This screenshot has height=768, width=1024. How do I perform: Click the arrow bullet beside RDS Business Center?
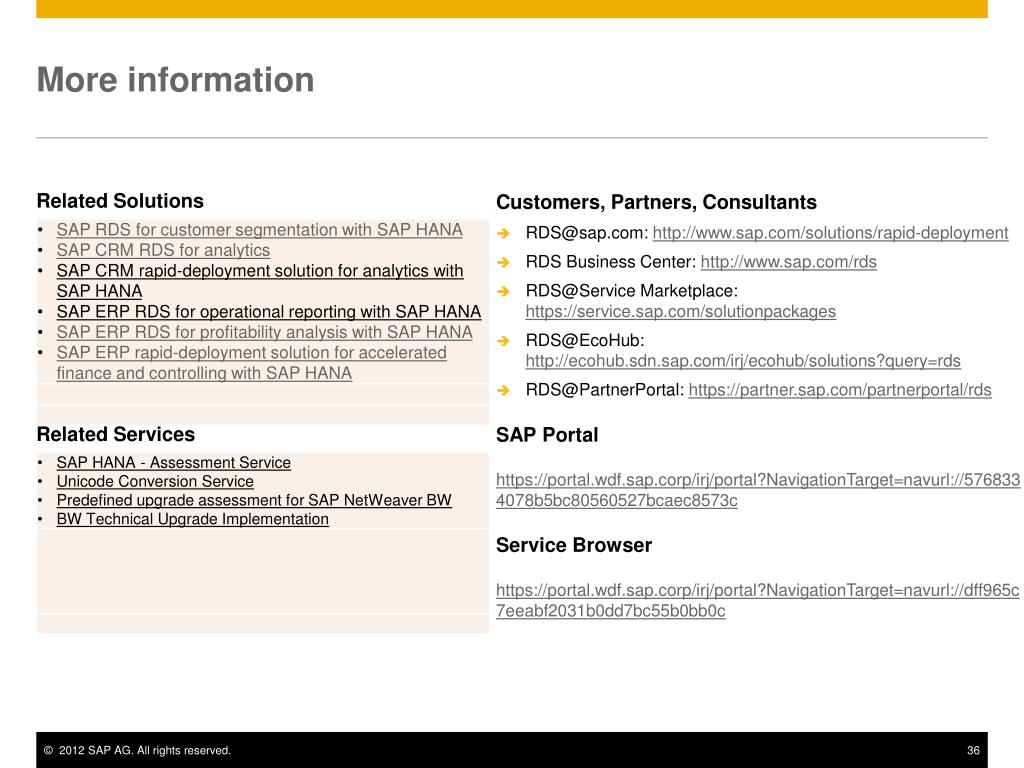coord(503,262)
